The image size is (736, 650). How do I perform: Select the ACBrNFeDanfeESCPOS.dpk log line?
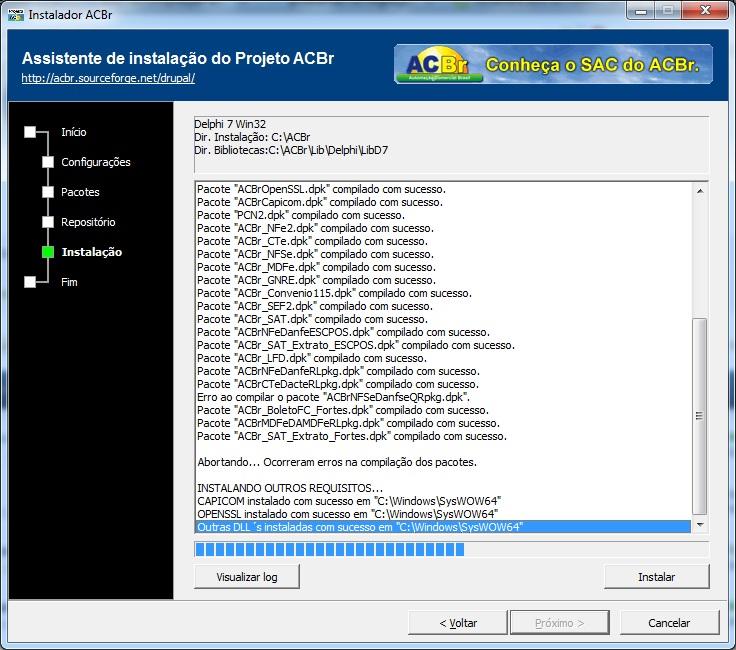(443, 332)
